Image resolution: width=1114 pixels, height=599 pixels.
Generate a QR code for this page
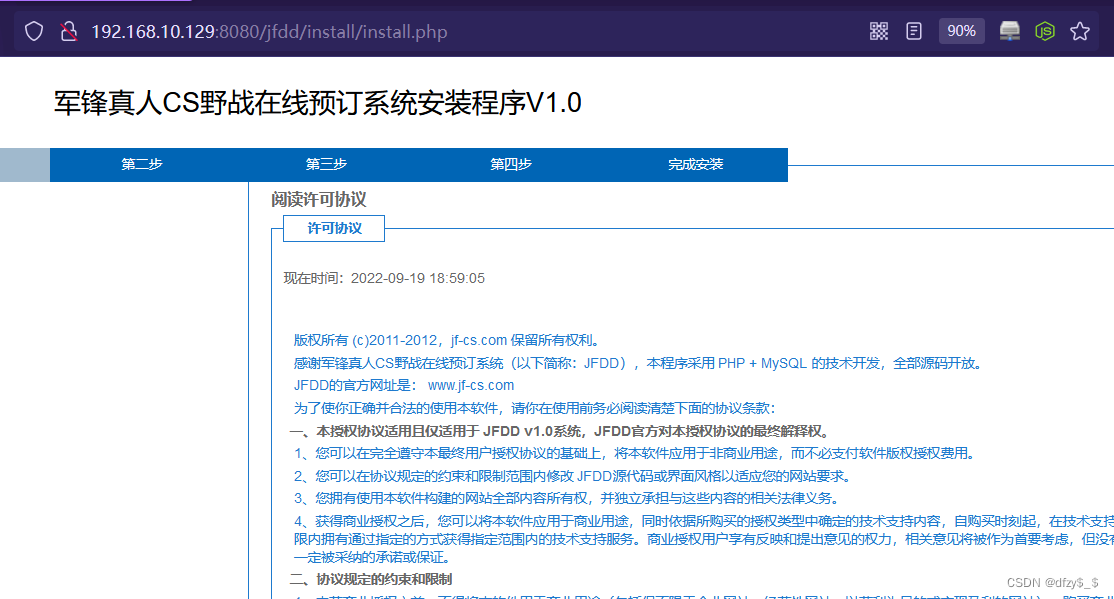(x=878, y=30)
